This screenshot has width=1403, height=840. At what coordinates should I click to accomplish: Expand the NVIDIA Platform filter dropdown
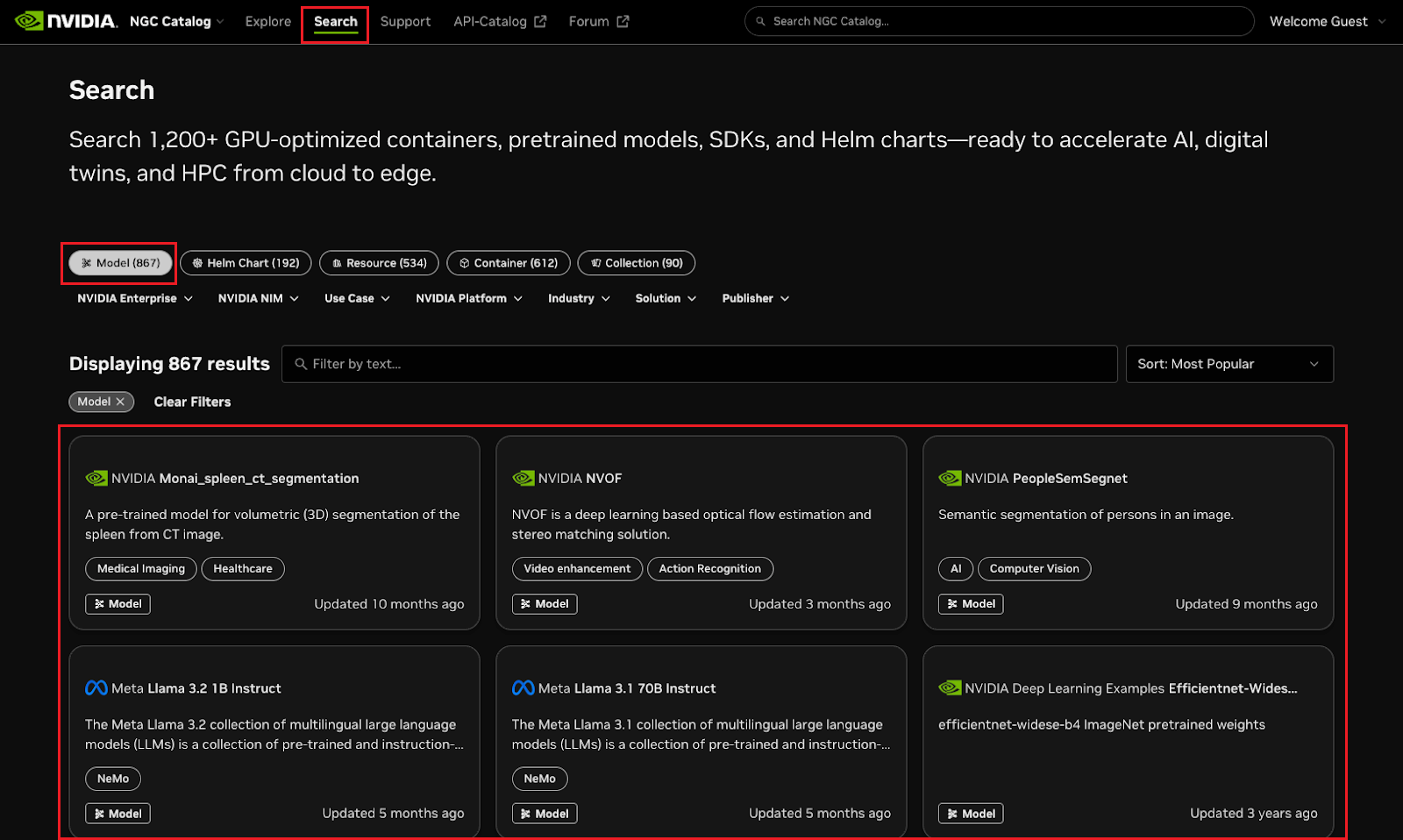(x=469, y=298)
